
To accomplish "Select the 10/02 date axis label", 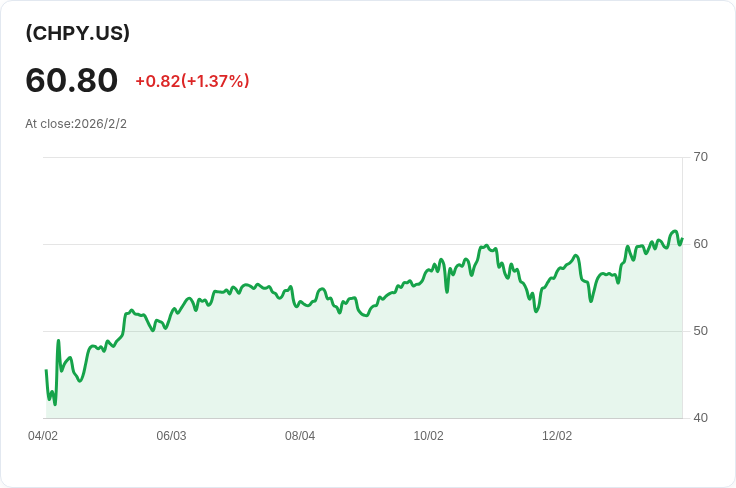I will 428,436.
